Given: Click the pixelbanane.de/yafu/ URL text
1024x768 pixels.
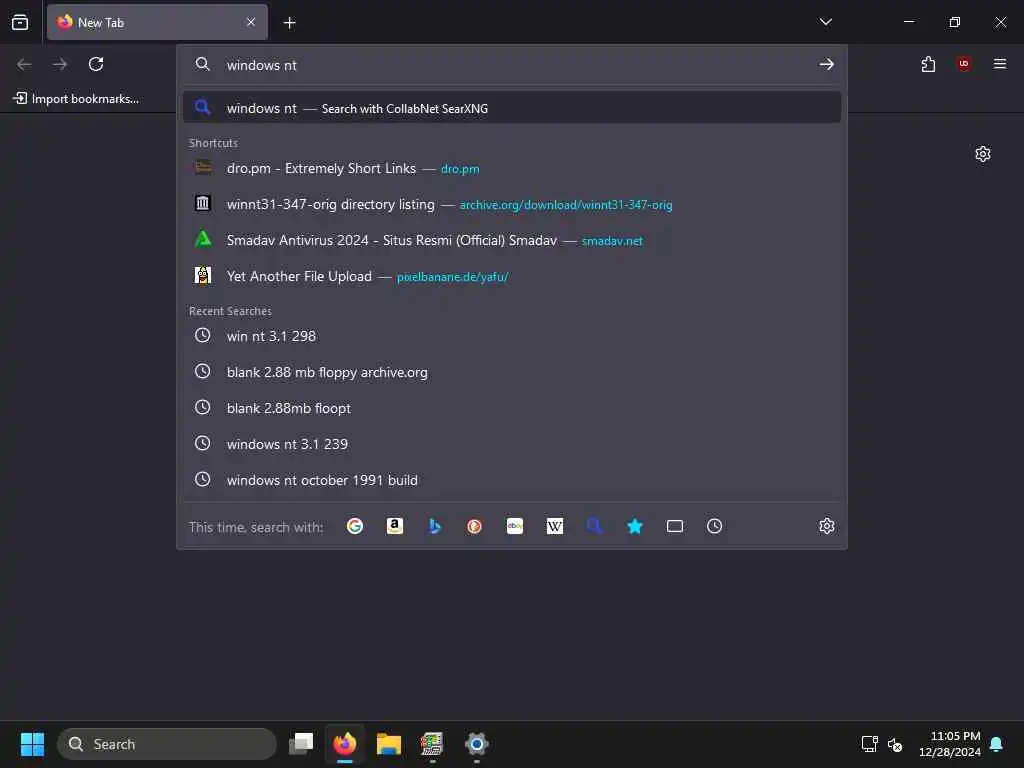Looking at the screenshot, I should pos(452,277).
